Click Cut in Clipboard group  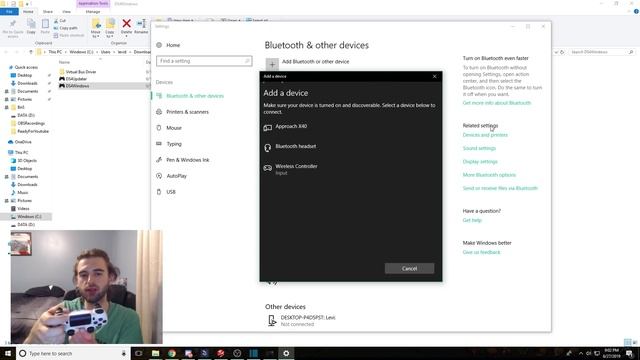tap(60, 20)
